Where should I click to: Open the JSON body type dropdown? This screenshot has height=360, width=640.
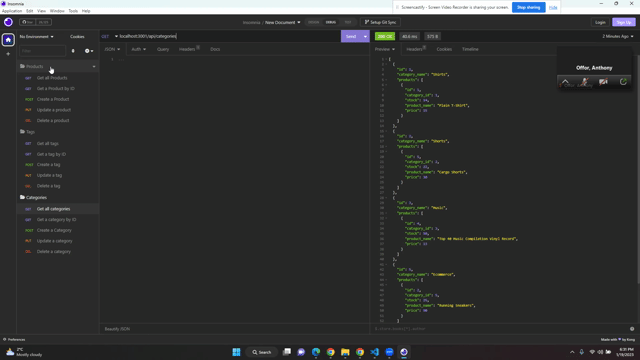(112, 49)
